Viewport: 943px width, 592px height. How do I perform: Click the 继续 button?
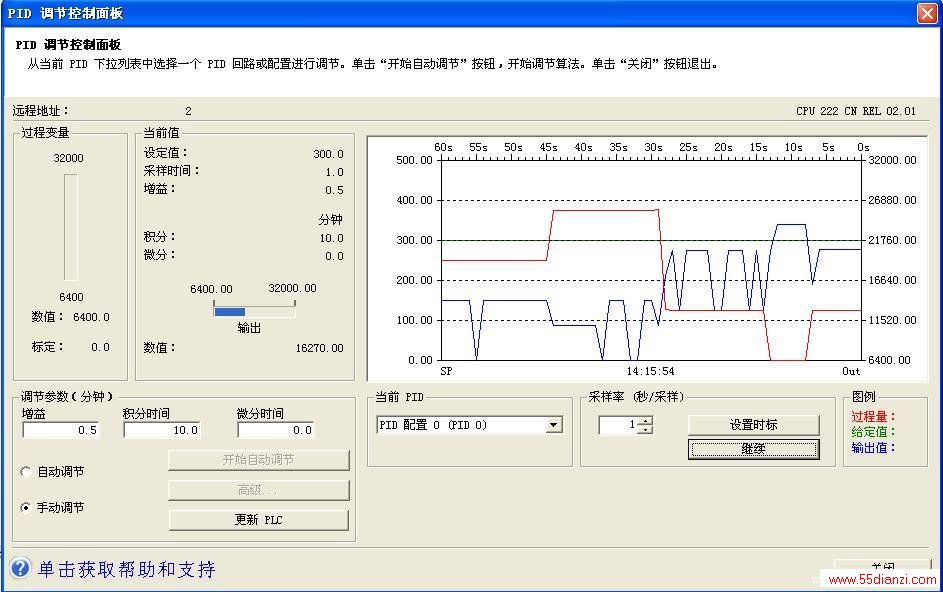tap(754, 449)
